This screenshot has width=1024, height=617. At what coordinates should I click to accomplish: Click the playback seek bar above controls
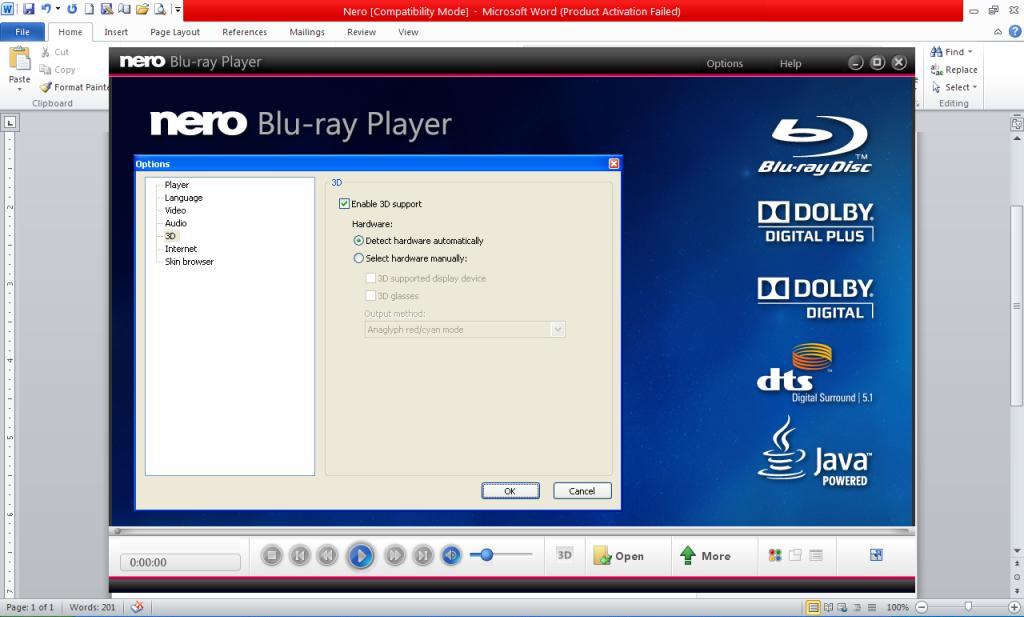pyautogui.click(x=512, y=531)
